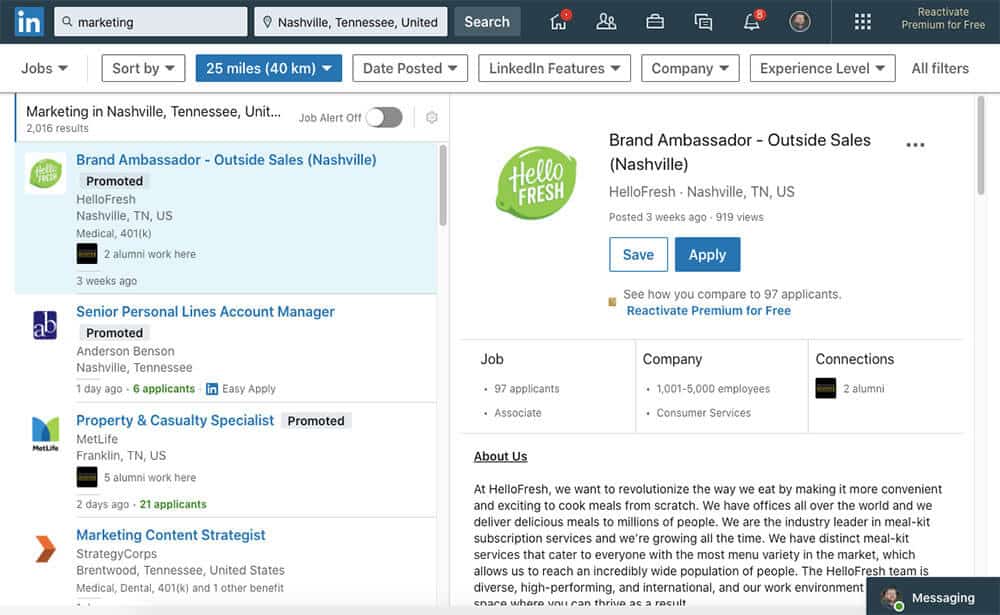1000x615 pixels.
Task: Save the HelloFresh job
Action: coord(638,255)
